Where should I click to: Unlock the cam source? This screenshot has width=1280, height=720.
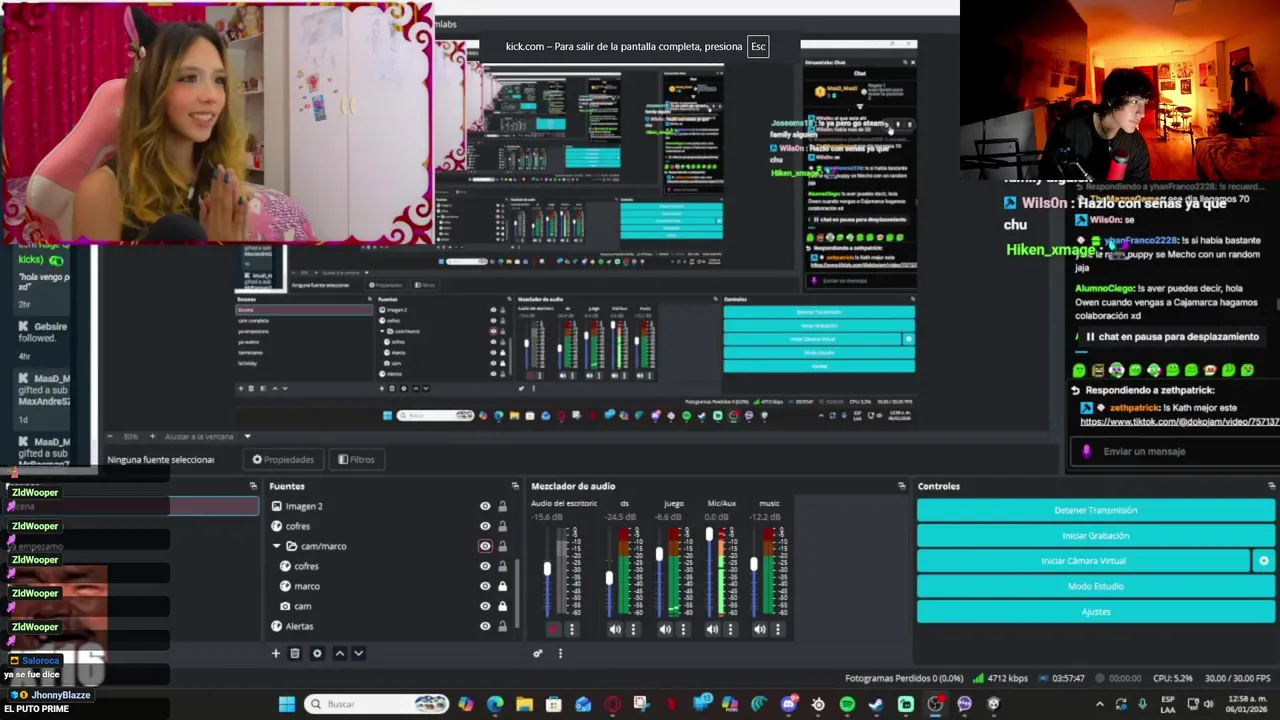[x=502, y=606]
